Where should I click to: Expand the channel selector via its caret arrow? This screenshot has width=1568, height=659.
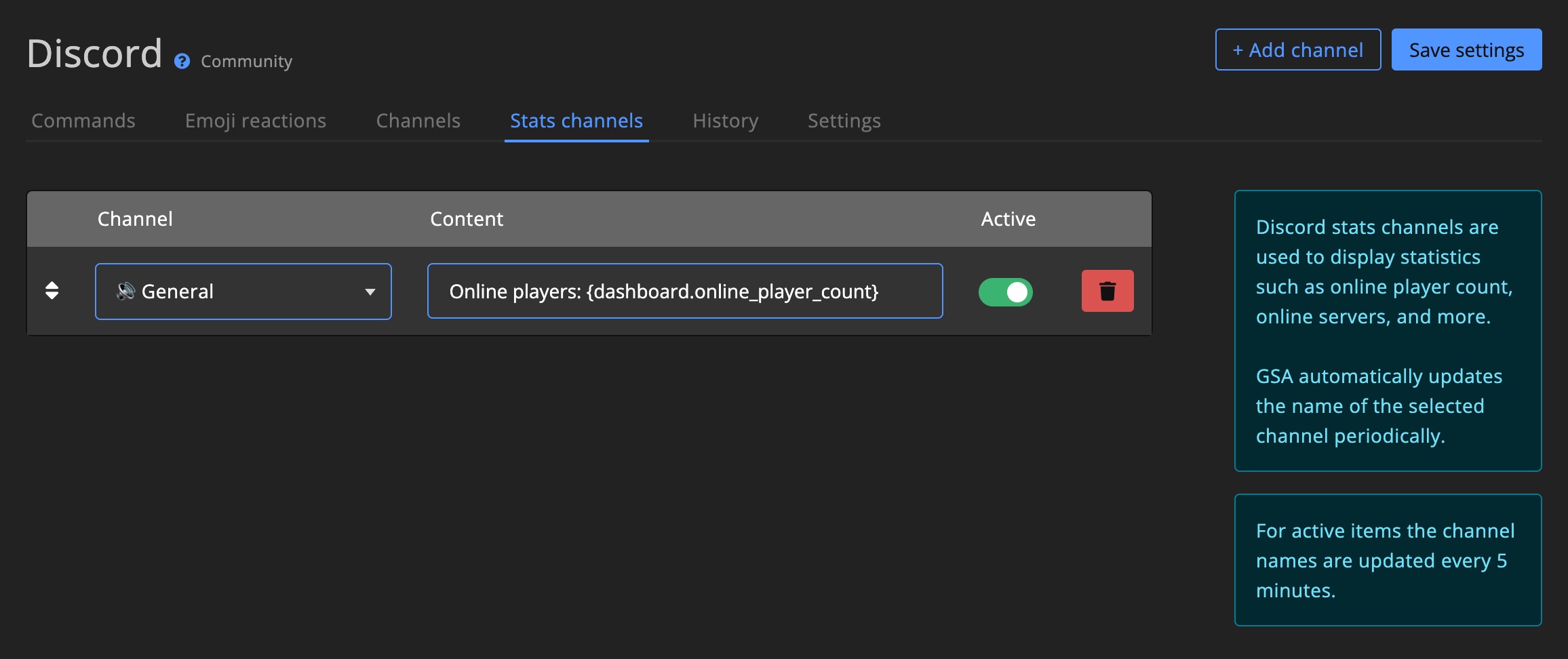370,292
